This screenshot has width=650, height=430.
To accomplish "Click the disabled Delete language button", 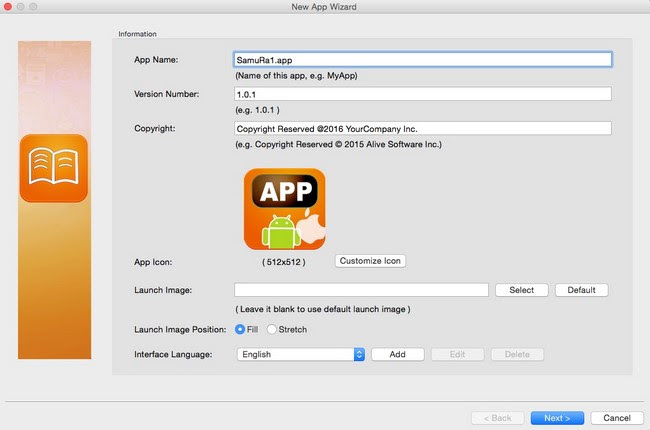I will coord(517,354).
